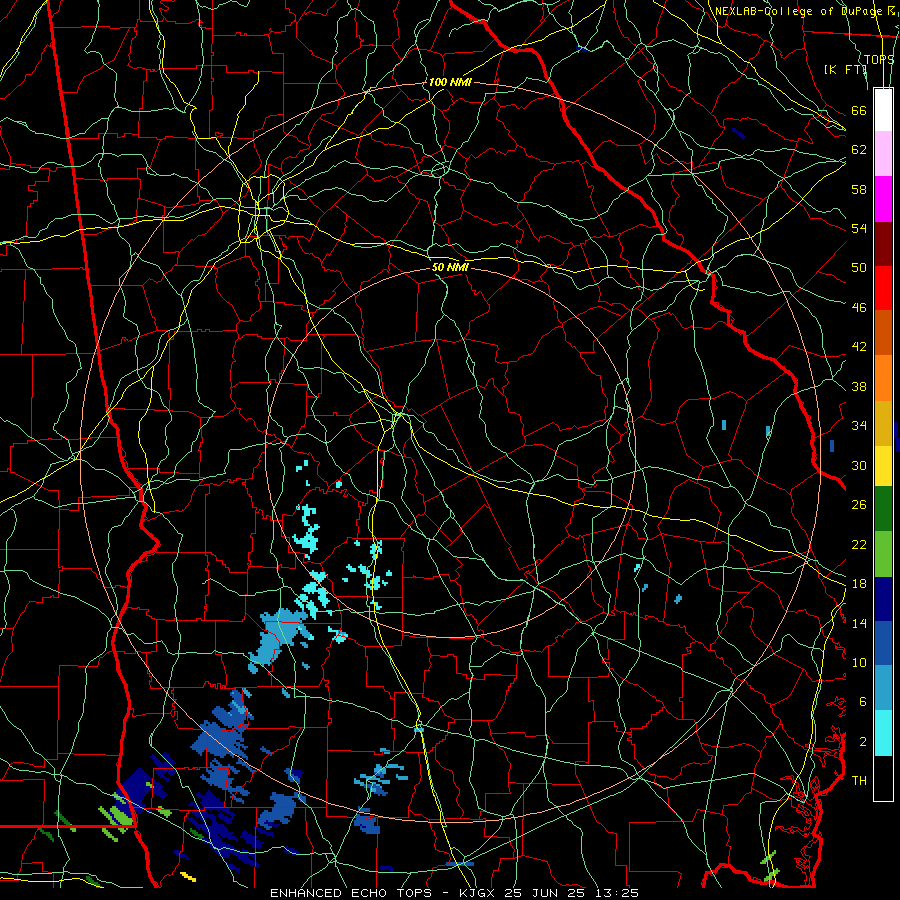Click the "30" legend value
This screenshot has height=900, width=900.
tap(859, 465)
